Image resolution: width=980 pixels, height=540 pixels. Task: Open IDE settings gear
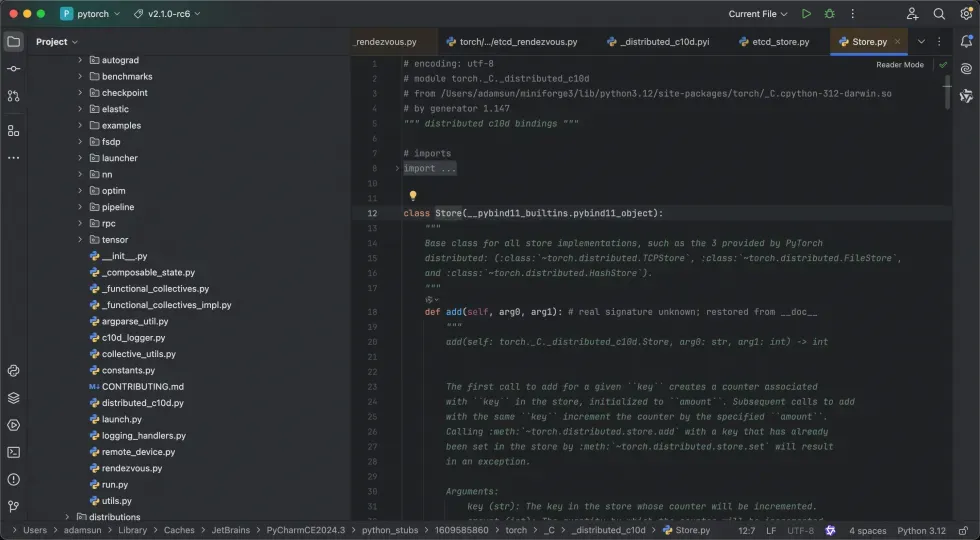[x=966, y=14]
